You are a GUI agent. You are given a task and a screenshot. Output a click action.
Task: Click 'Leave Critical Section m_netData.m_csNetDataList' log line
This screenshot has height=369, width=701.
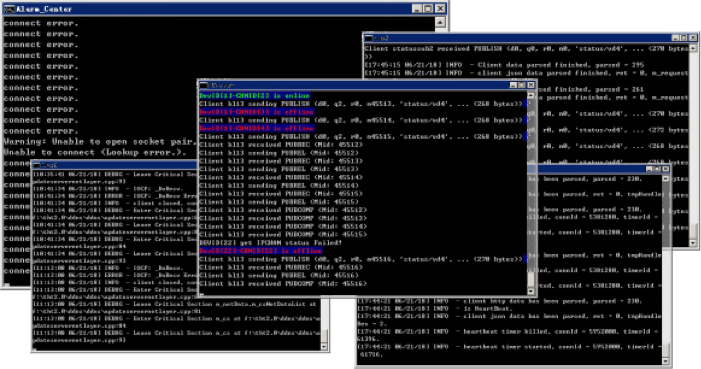pos(175,304)
